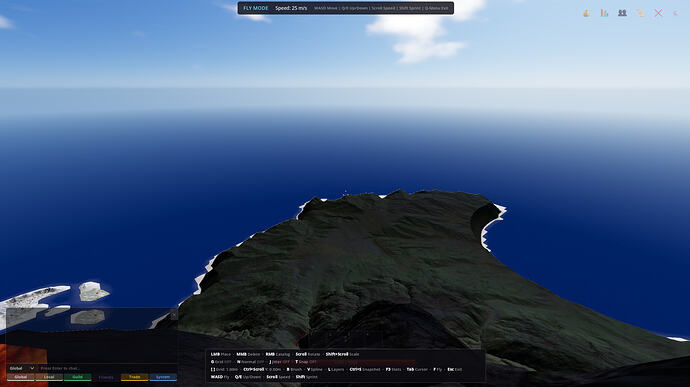690x387 pixels.
Task: Click the Shift Sprint hint in bottom panel
Action: 306,377
